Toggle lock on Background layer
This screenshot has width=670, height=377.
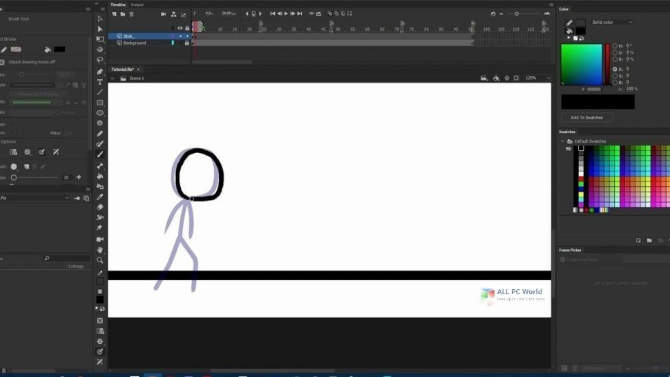pyautogui.click(x=187, y=43)
